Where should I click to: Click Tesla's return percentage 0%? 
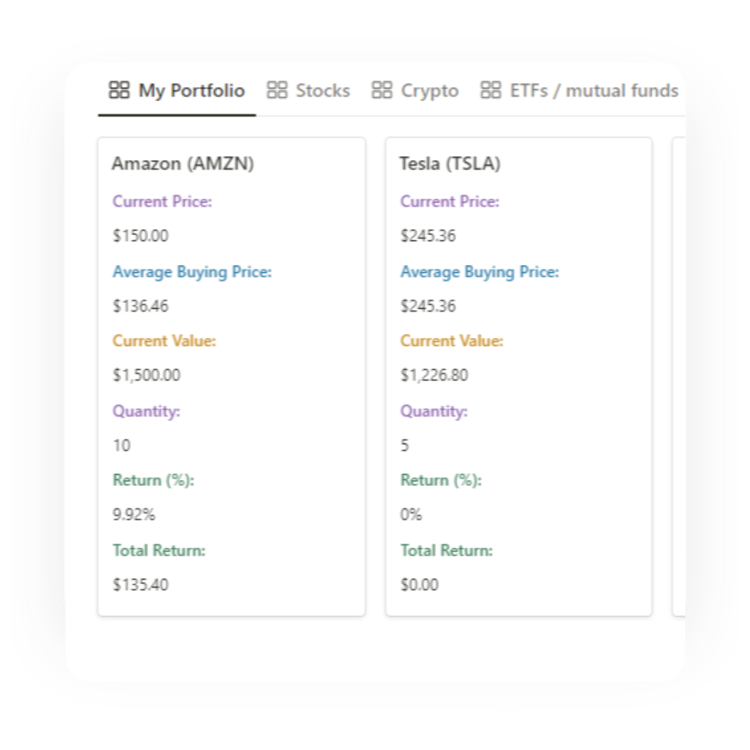point(411,515)
